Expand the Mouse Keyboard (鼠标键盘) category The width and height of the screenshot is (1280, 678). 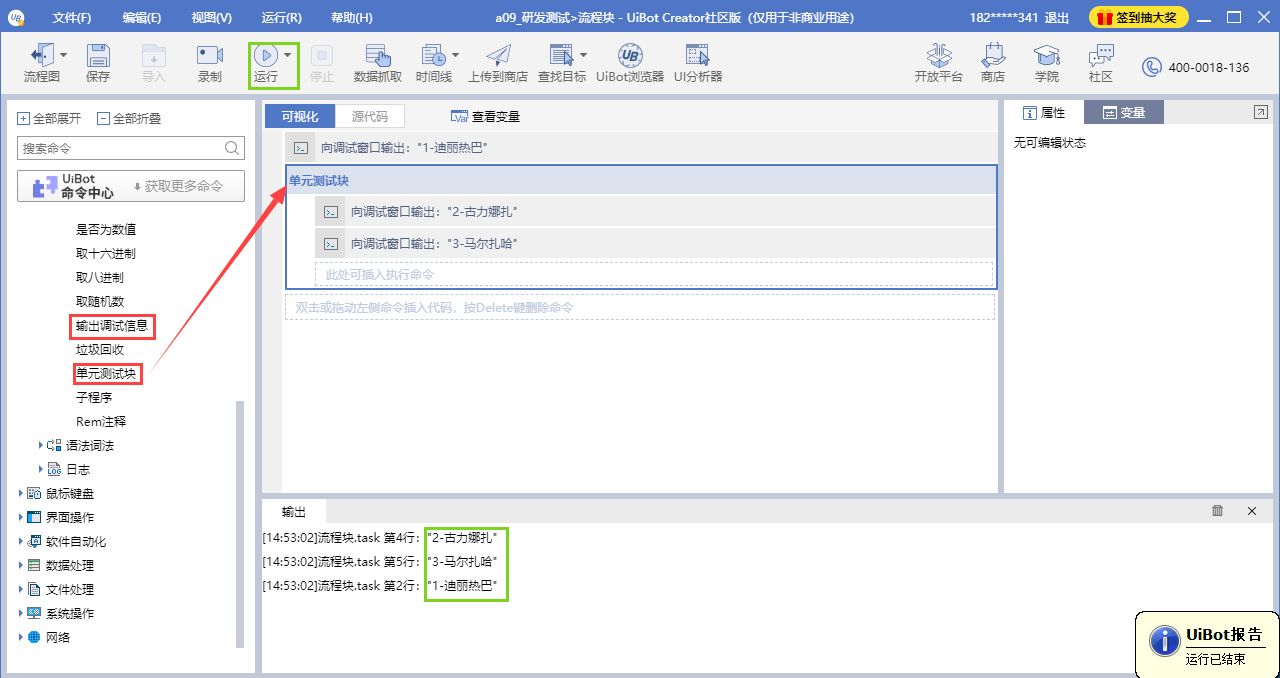(22, 493)
